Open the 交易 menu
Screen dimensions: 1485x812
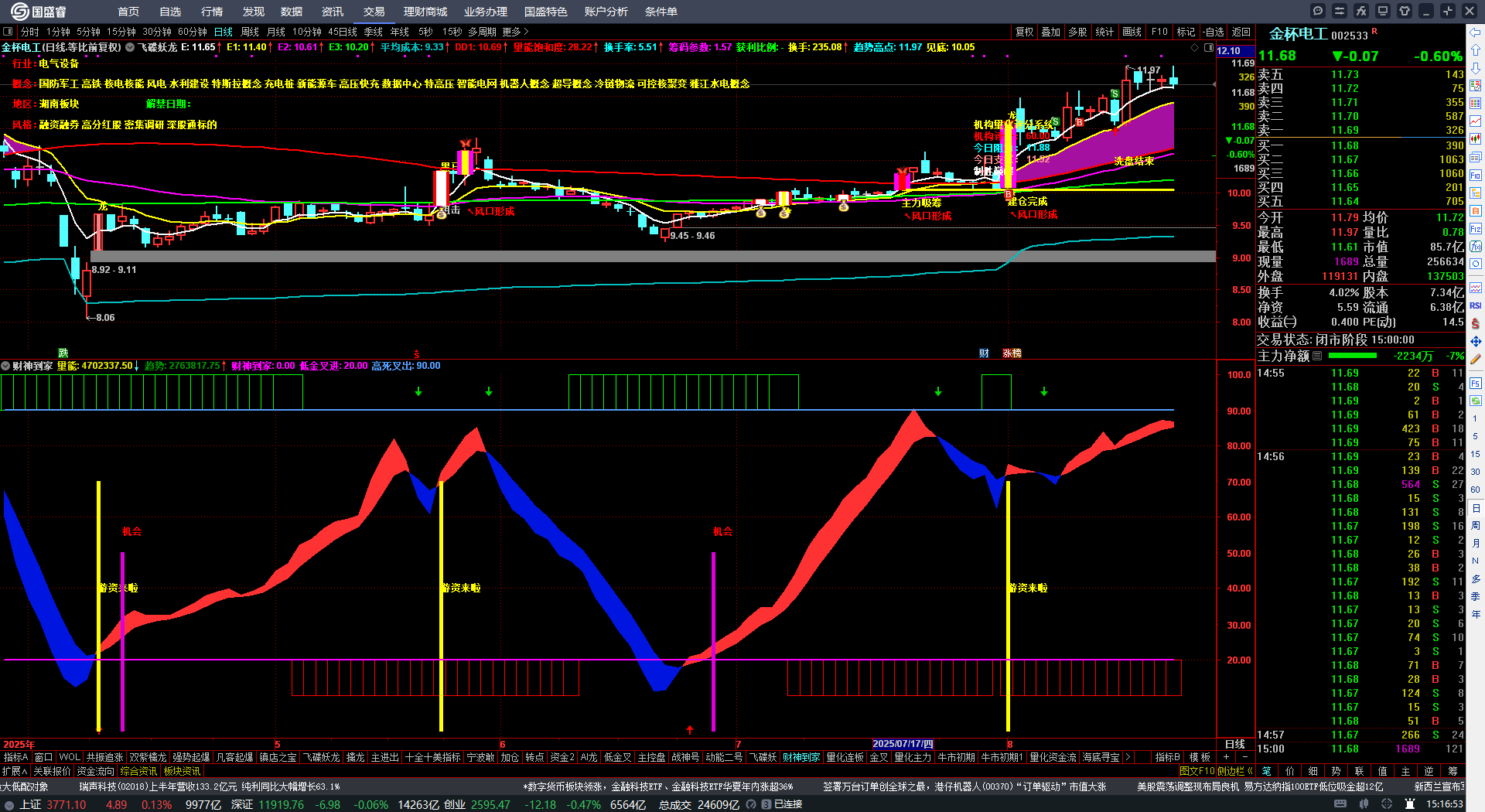point(374,12)
